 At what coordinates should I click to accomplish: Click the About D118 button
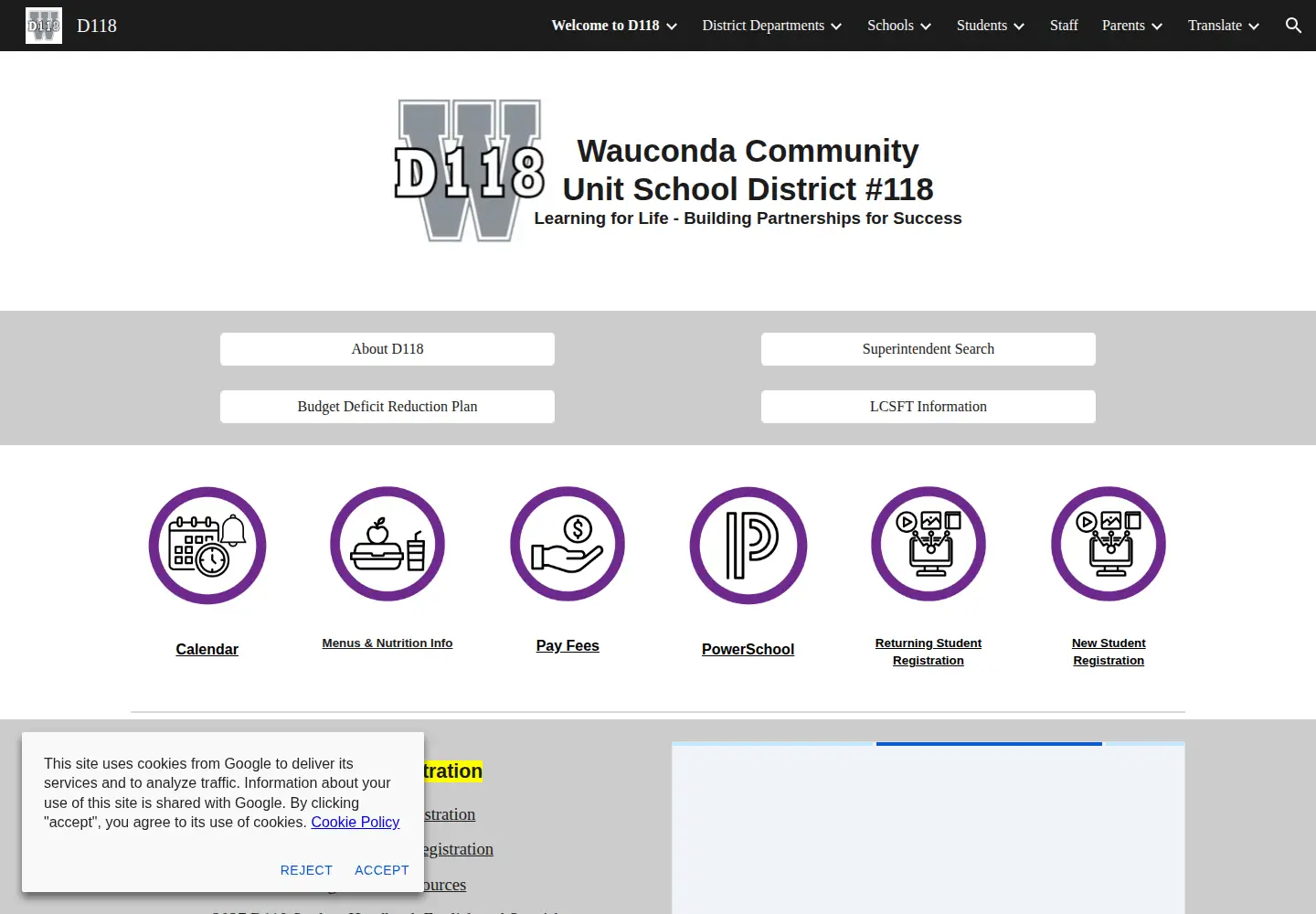[x=387, y=349]
